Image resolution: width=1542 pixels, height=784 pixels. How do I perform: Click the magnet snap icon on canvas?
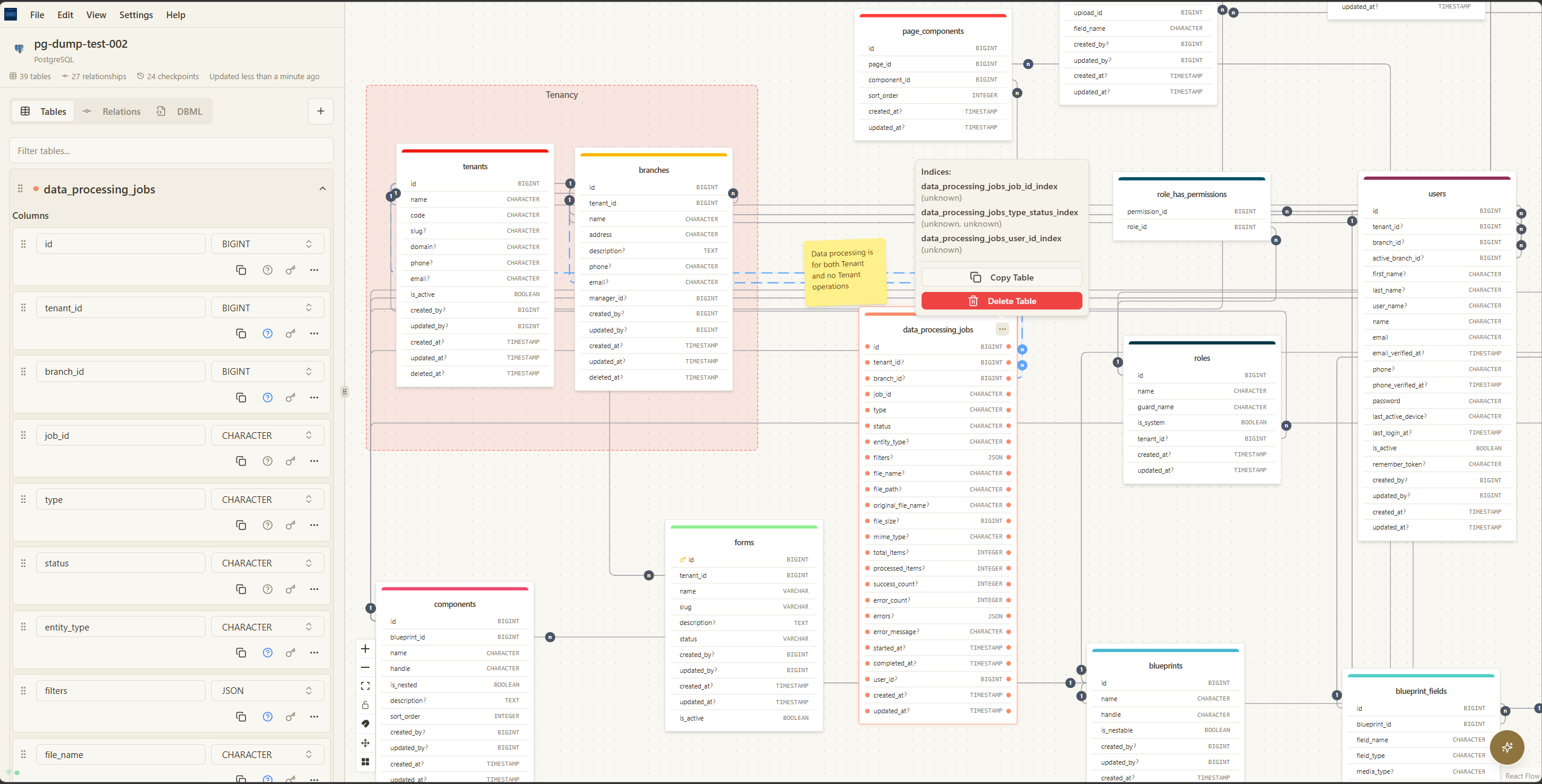[x=365, y=724]
